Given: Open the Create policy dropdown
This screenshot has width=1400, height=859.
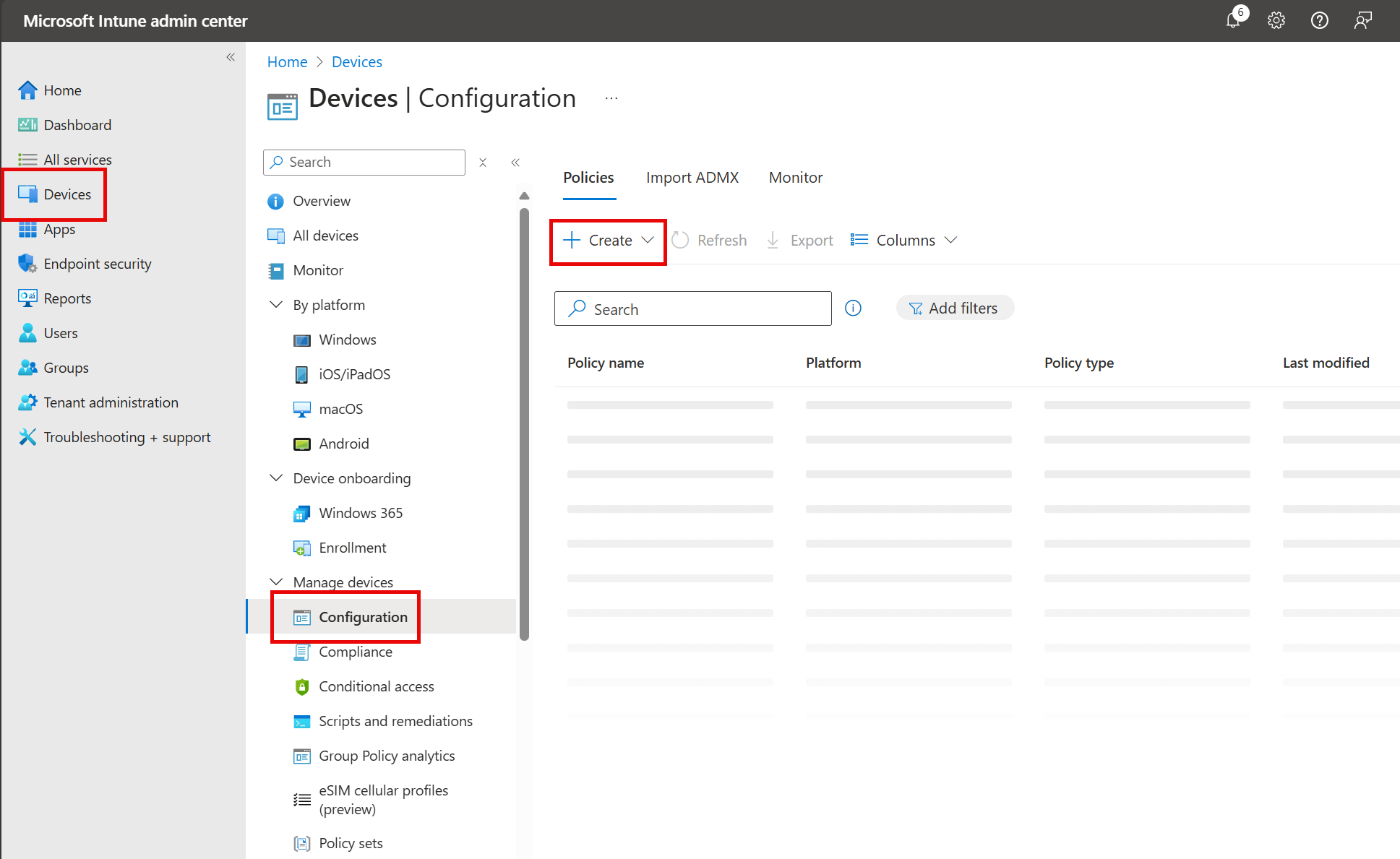Looking at the screenshot, I should (609, 241).
